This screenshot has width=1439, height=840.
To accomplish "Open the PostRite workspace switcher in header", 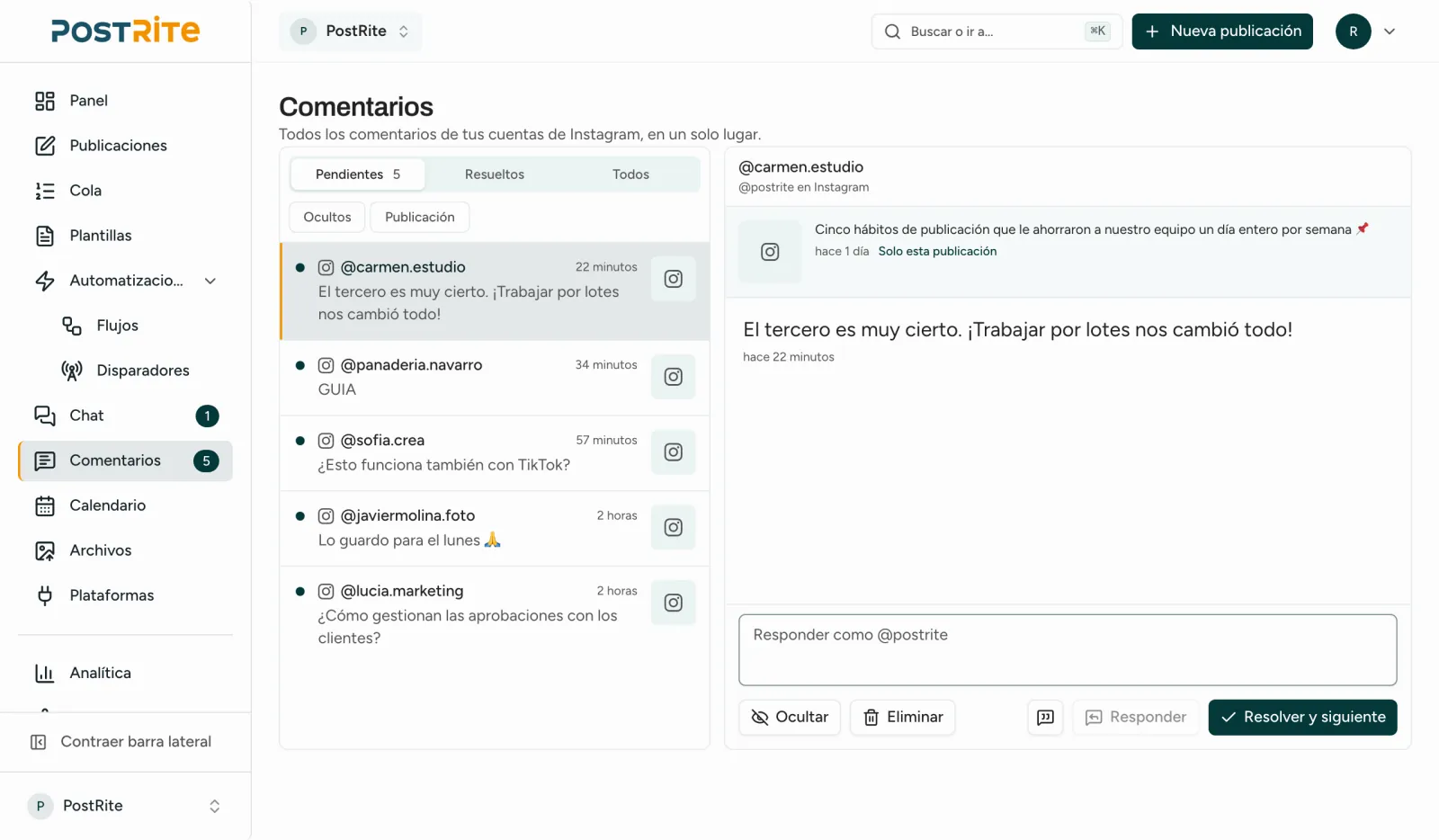I will pyautogui.click(x=351, y=31).
